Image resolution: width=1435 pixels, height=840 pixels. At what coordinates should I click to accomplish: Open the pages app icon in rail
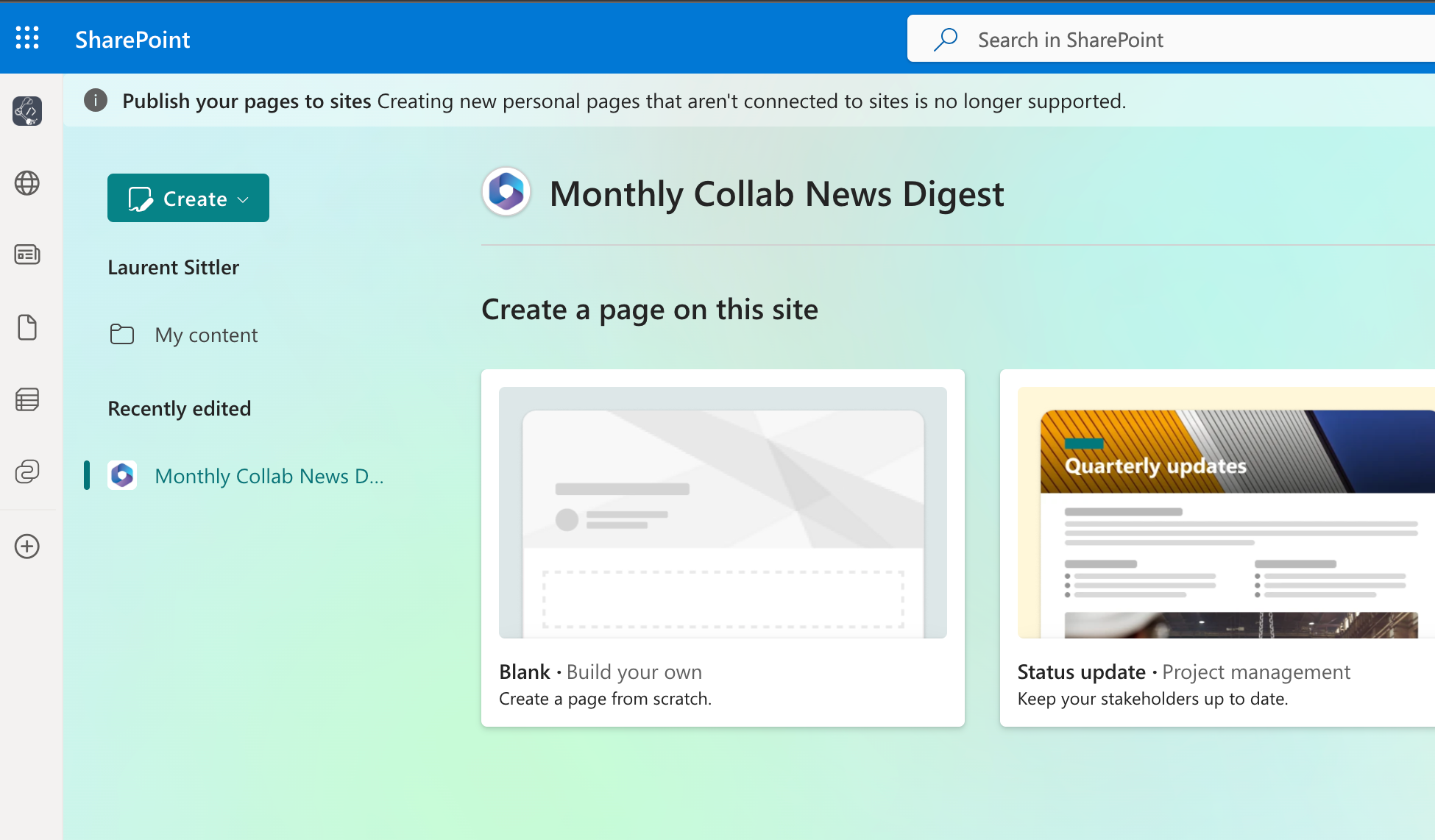click(x=27, y=111)
